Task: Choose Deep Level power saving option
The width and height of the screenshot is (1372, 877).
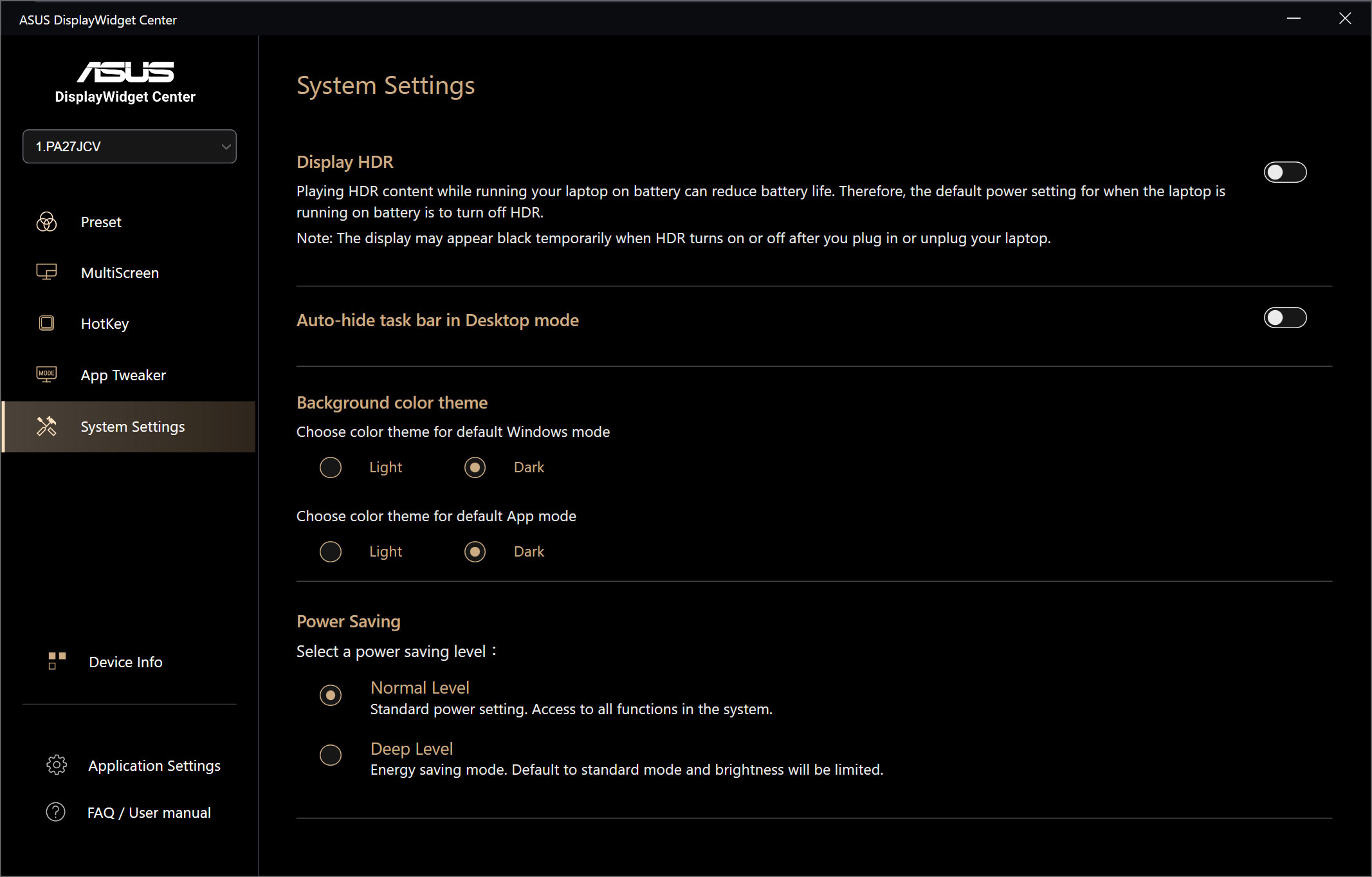Action: [x=331, y=755]
